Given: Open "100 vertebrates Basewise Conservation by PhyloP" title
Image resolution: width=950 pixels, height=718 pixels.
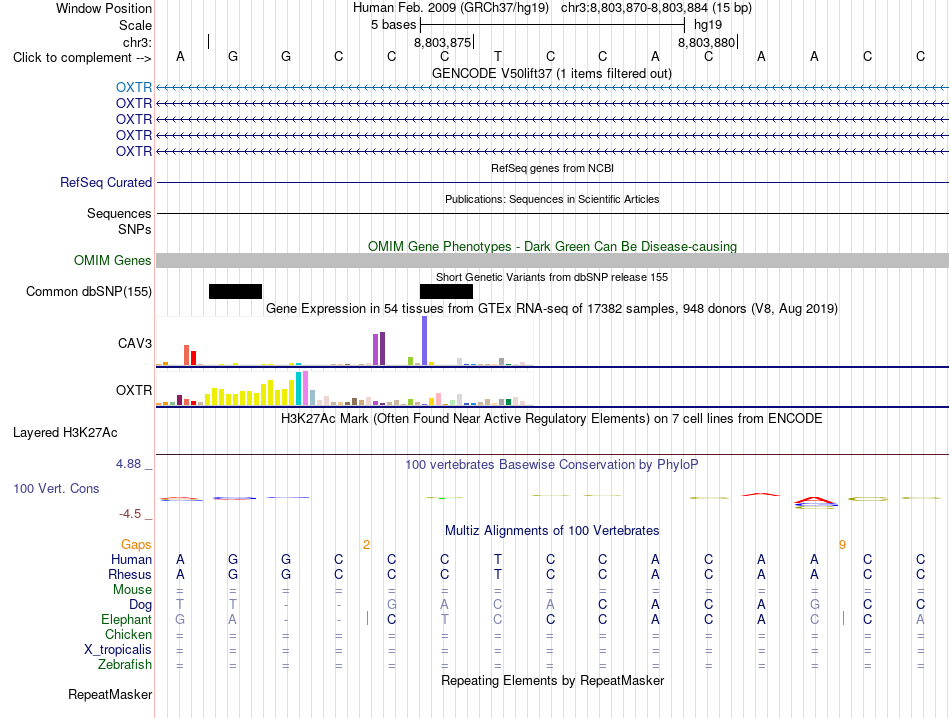Looking at the screenshot, I should click(x=552, y=465).
